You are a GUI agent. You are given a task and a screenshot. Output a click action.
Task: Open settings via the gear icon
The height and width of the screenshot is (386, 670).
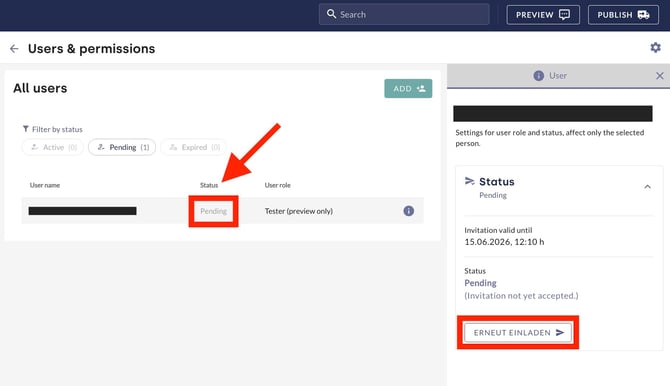pos(655,47)
